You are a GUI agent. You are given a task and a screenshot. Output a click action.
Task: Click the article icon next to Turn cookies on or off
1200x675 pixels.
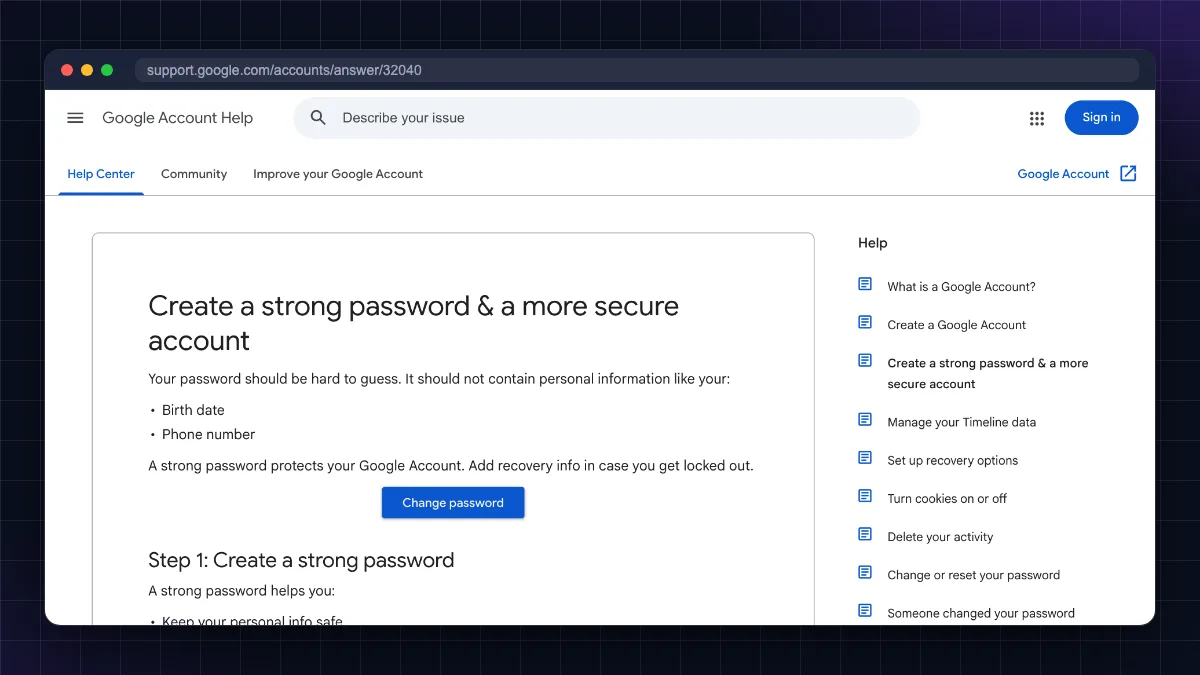coord(865,496)
